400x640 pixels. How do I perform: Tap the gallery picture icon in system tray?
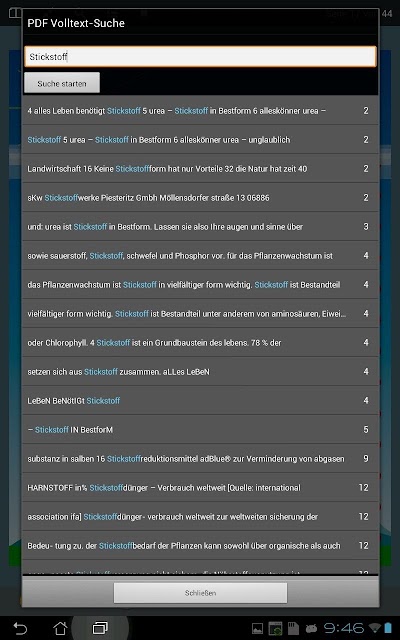click(257, 628)
